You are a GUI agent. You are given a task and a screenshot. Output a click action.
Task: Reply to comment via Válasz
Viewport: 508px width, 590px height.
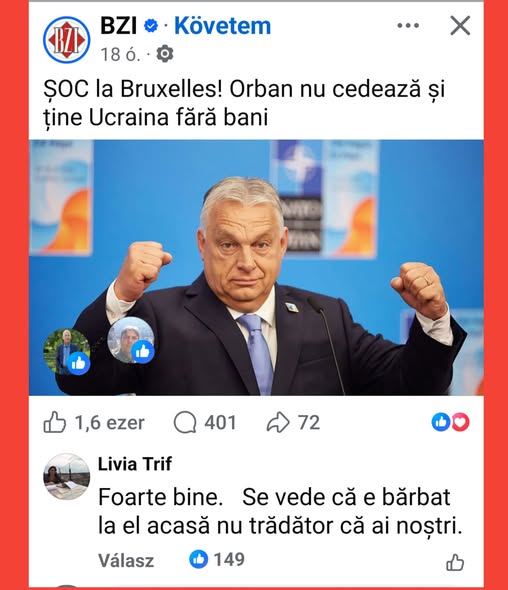[x=126, y=560]
